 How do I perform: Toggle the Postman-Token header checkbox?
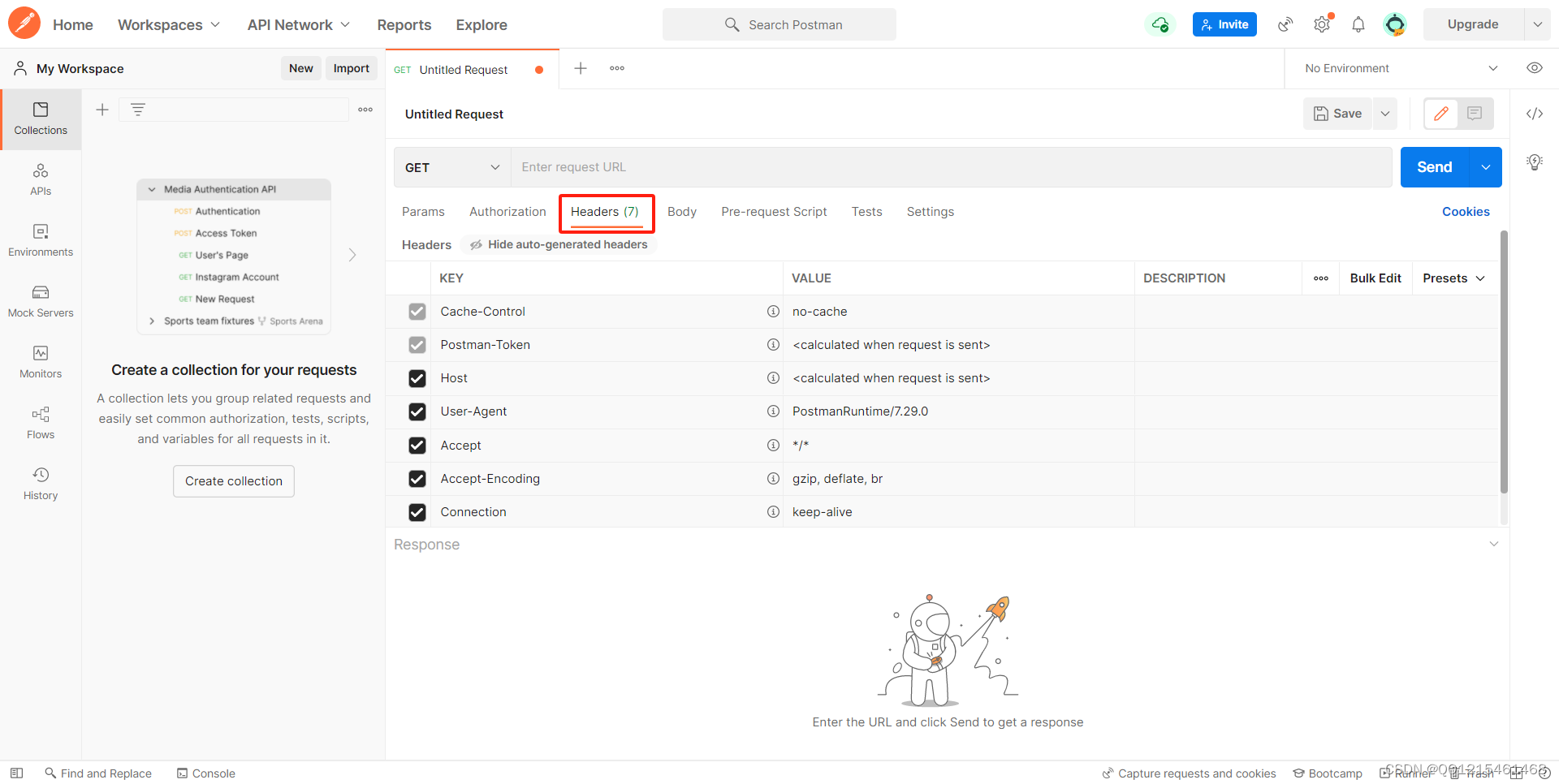click(417, 345)
